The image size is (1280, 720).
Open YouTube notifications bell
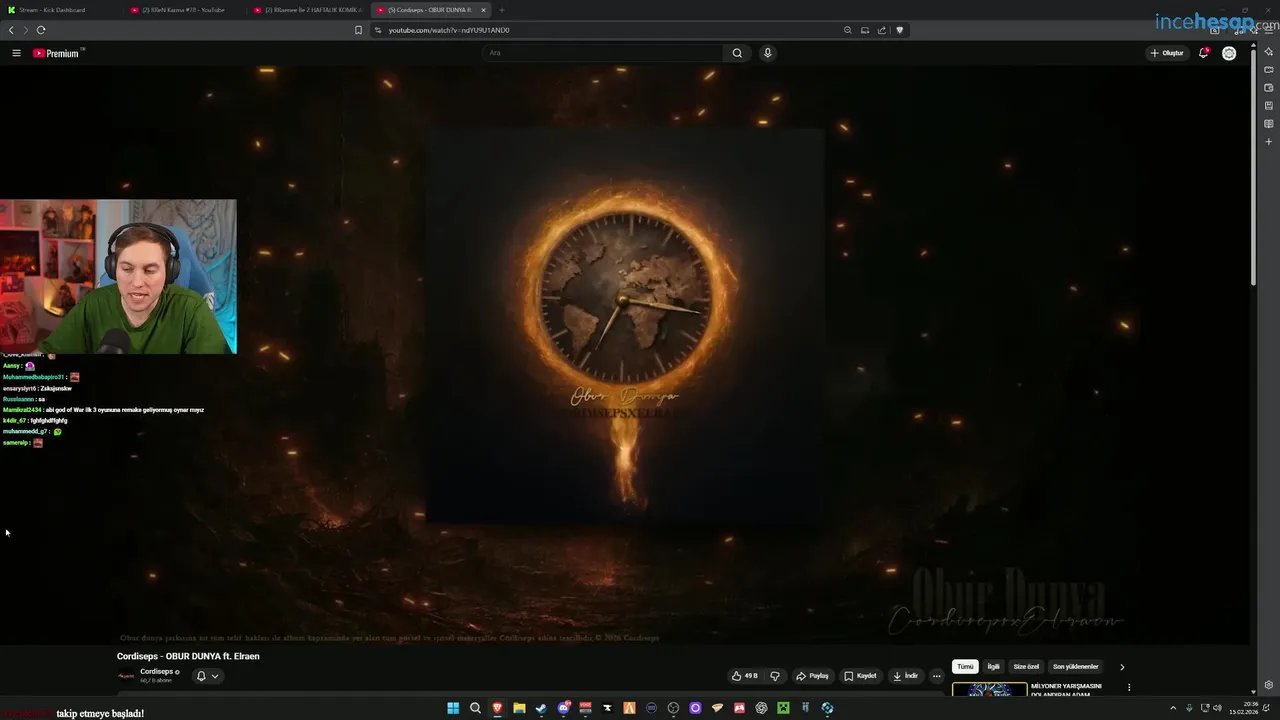(x=1204, y=53)
